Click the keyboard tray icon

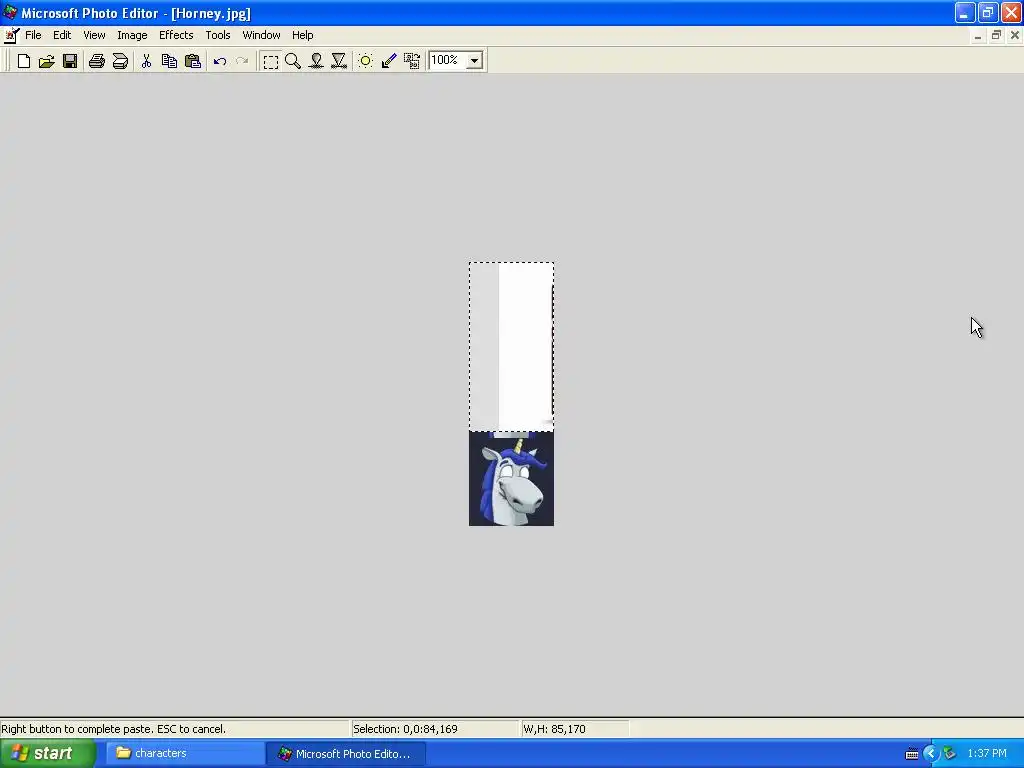[x=912, y=754]
